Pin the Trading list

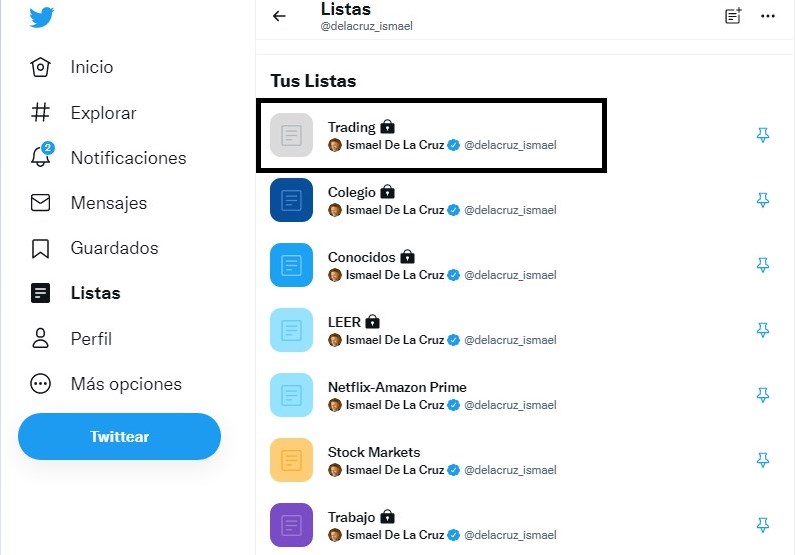pyautogui.click(x=763, y=135)
